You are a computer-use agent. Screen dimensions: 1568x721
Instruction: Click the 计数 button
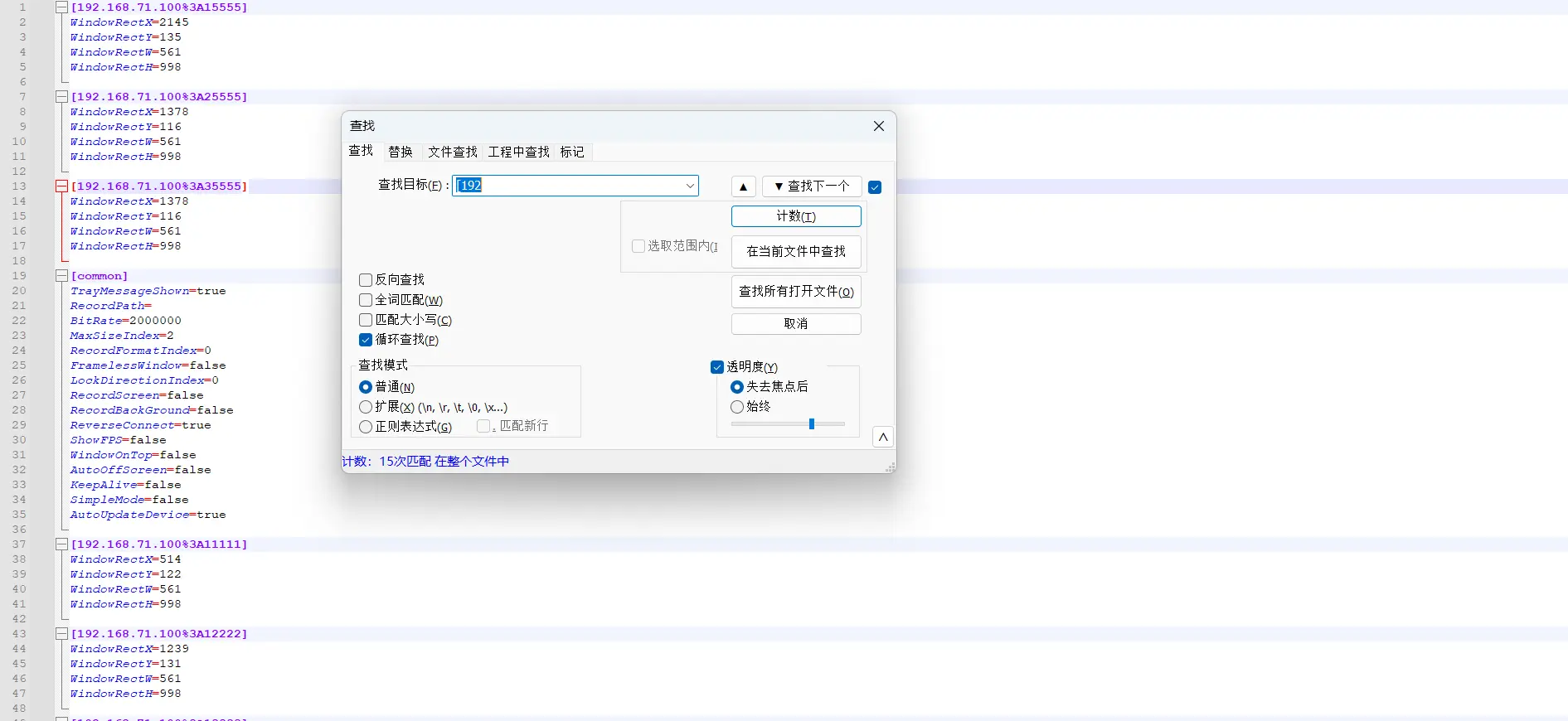(x=796, y=216)
